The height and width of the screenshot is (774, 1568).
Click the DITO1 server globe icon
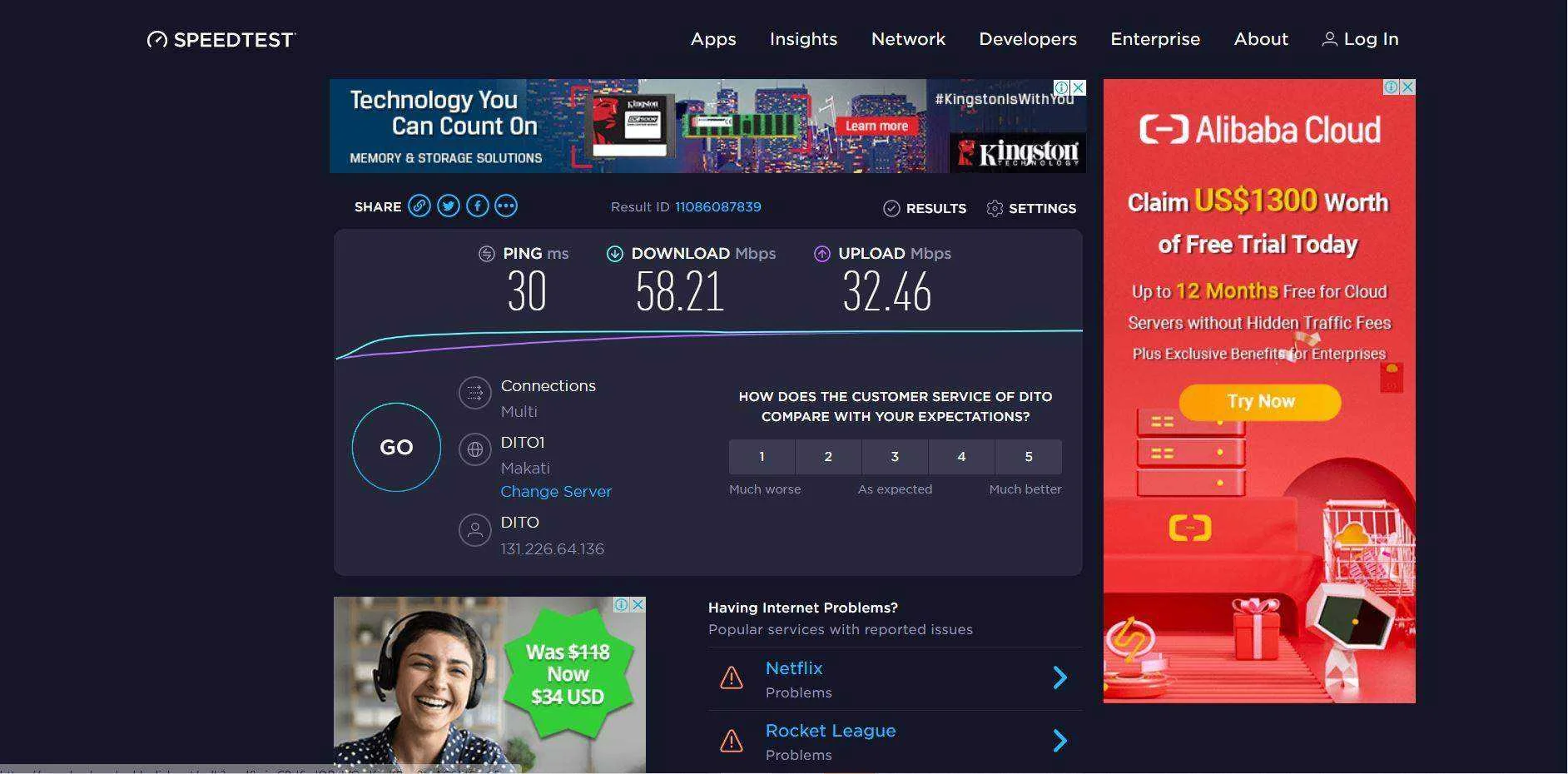(475, 449)
